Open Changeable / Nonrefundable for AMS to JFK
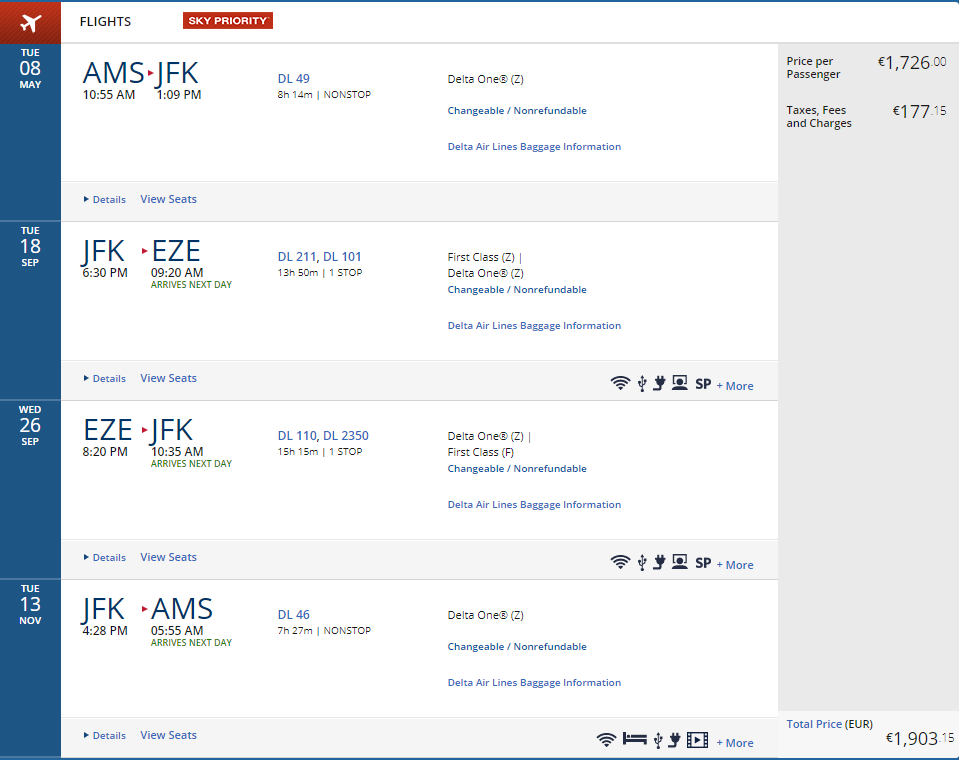 point(517,111)
